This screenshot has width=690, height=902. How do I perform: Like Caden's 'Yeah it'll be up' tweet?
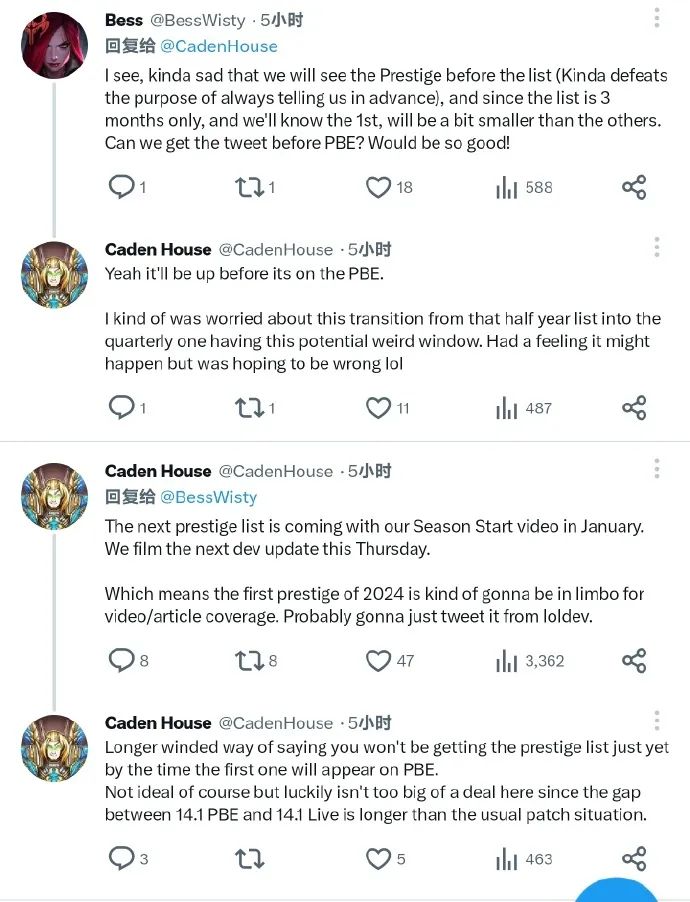[x=378, y=408]
